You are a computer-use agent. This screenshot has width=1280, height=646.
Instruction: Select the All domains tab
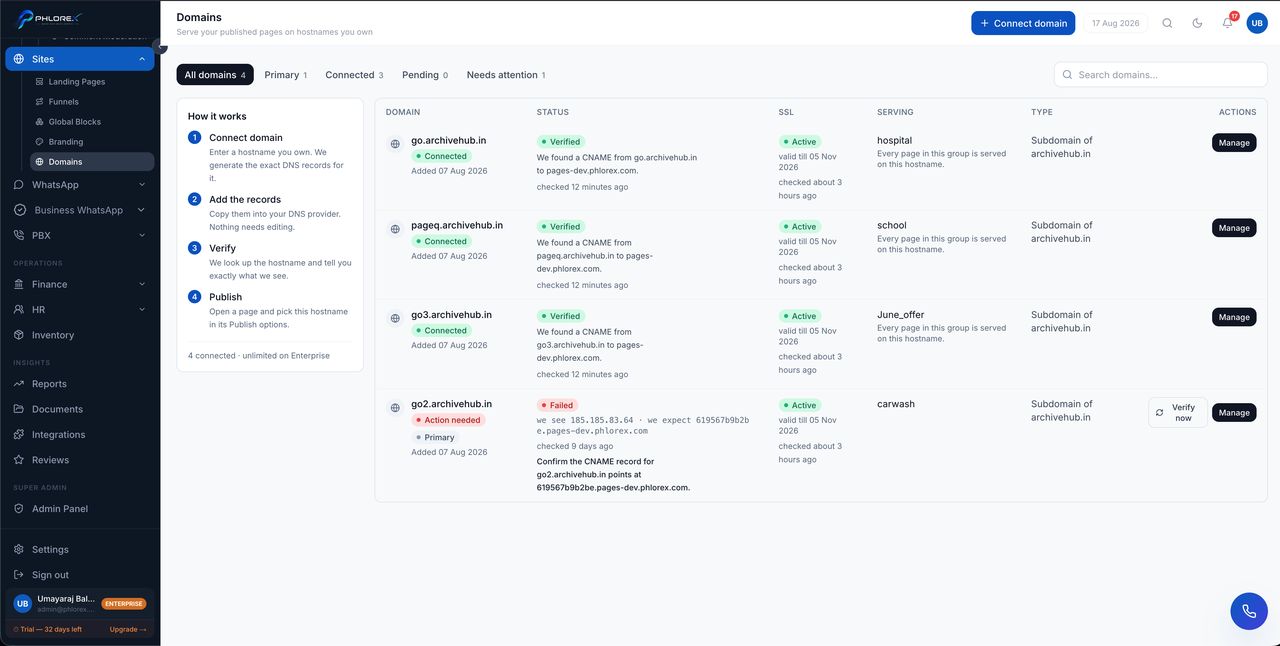click(x=215, y=75)
